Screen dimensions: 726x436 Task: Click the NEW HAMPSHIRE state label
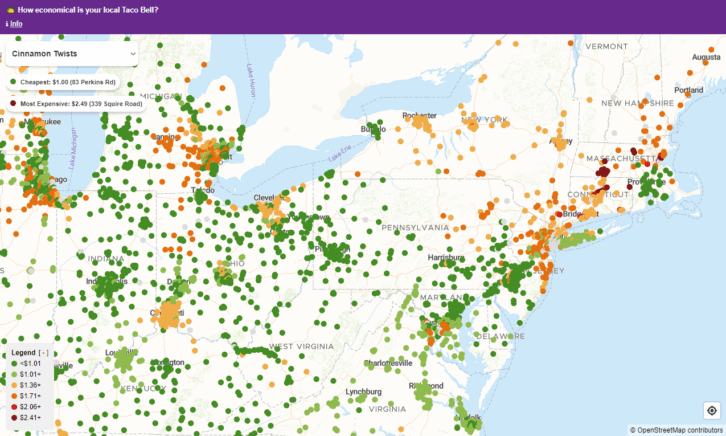[638, 103]
